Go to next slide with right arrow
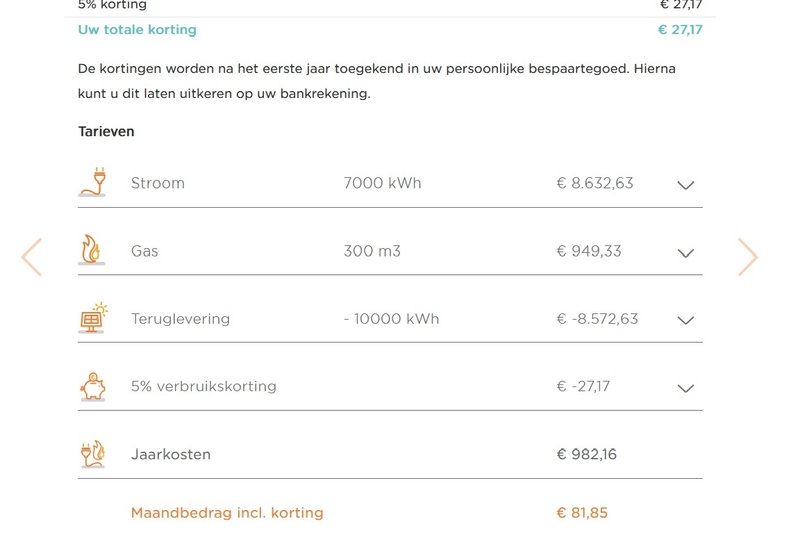The height and width of the screenshot is (558, 800). pos(748,257)
